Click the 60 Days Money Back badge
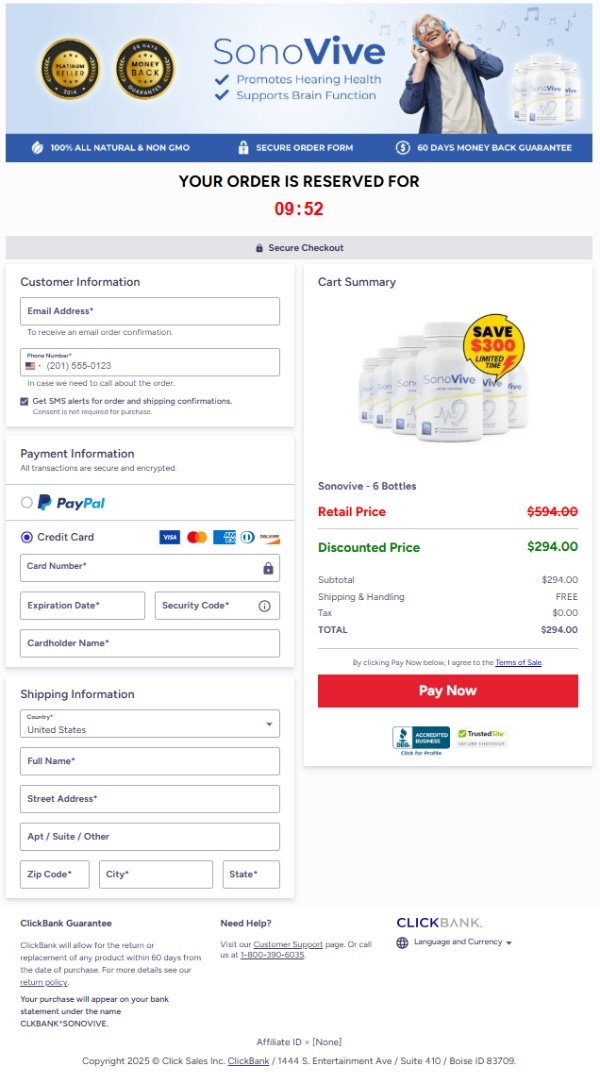 [x=145, y=68]
